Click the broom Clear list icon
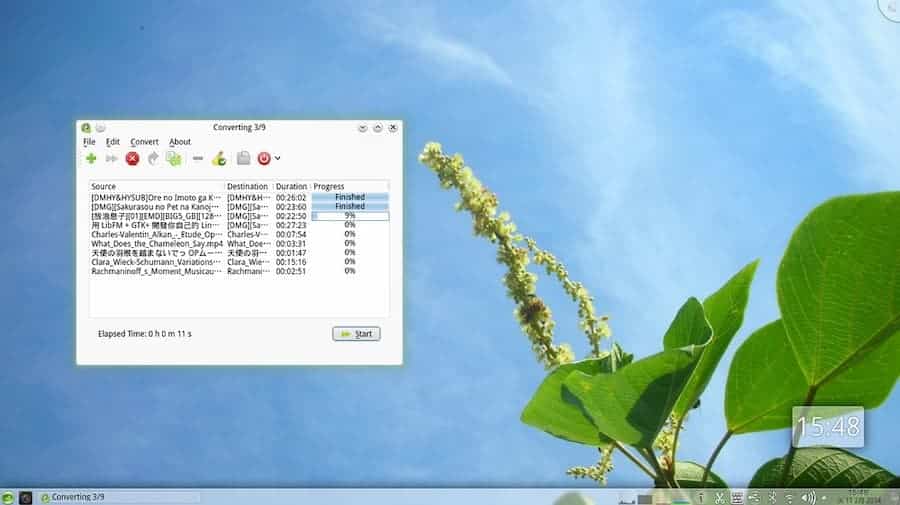The image size is (900, 505). pyautogui.click(x=219, y=158)
